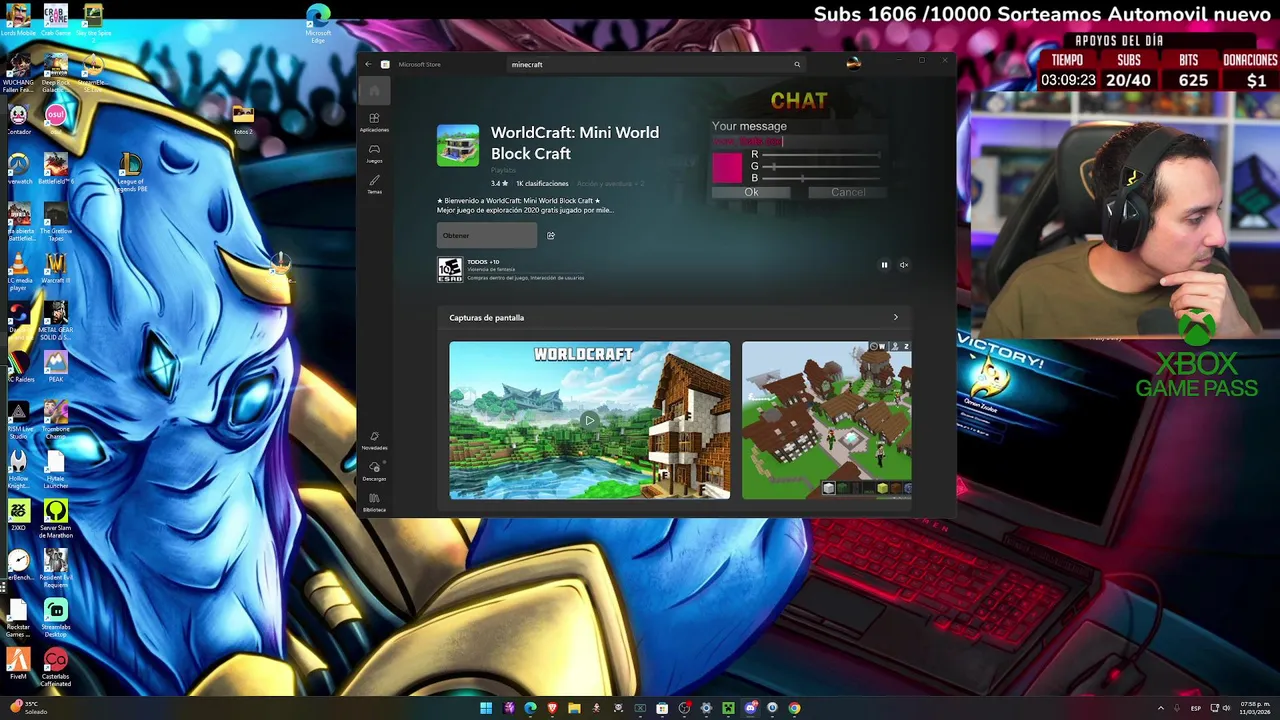Click the WorldCraft app logo icon
The image size is (1280, 720).
pyautogui.click(x=458, y=145)
